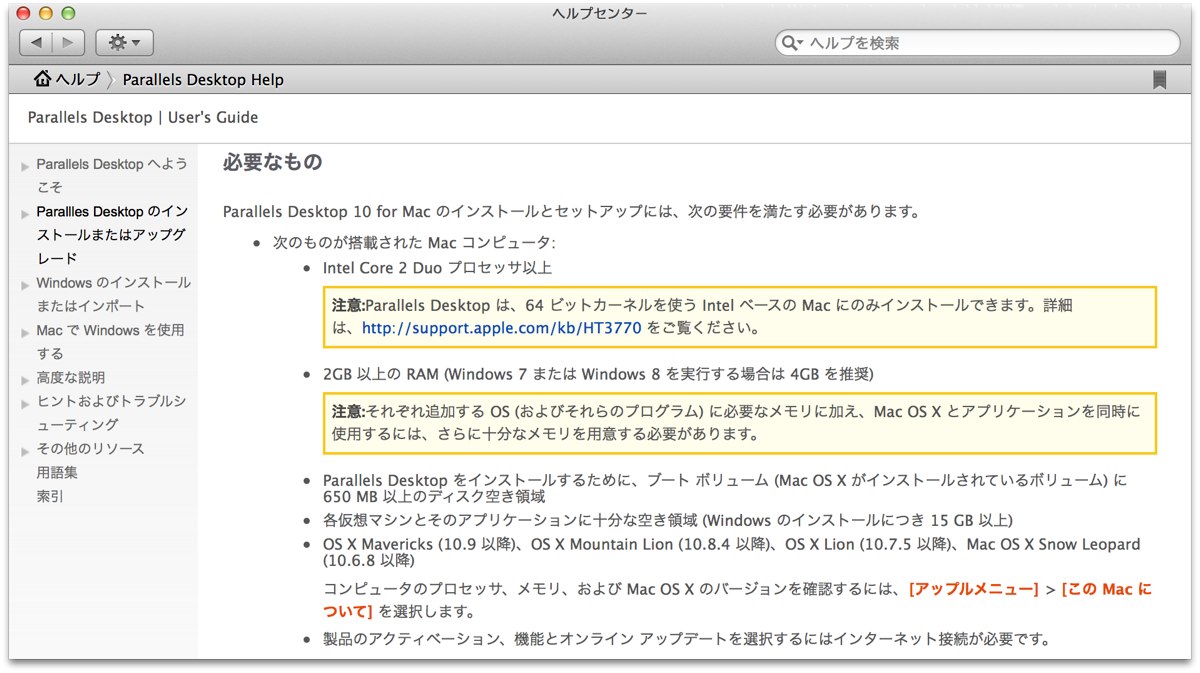Click the 2GB 以上の RAM bullet text
This screenshot has width=1200, height=673.
click(x=598, y=374)
